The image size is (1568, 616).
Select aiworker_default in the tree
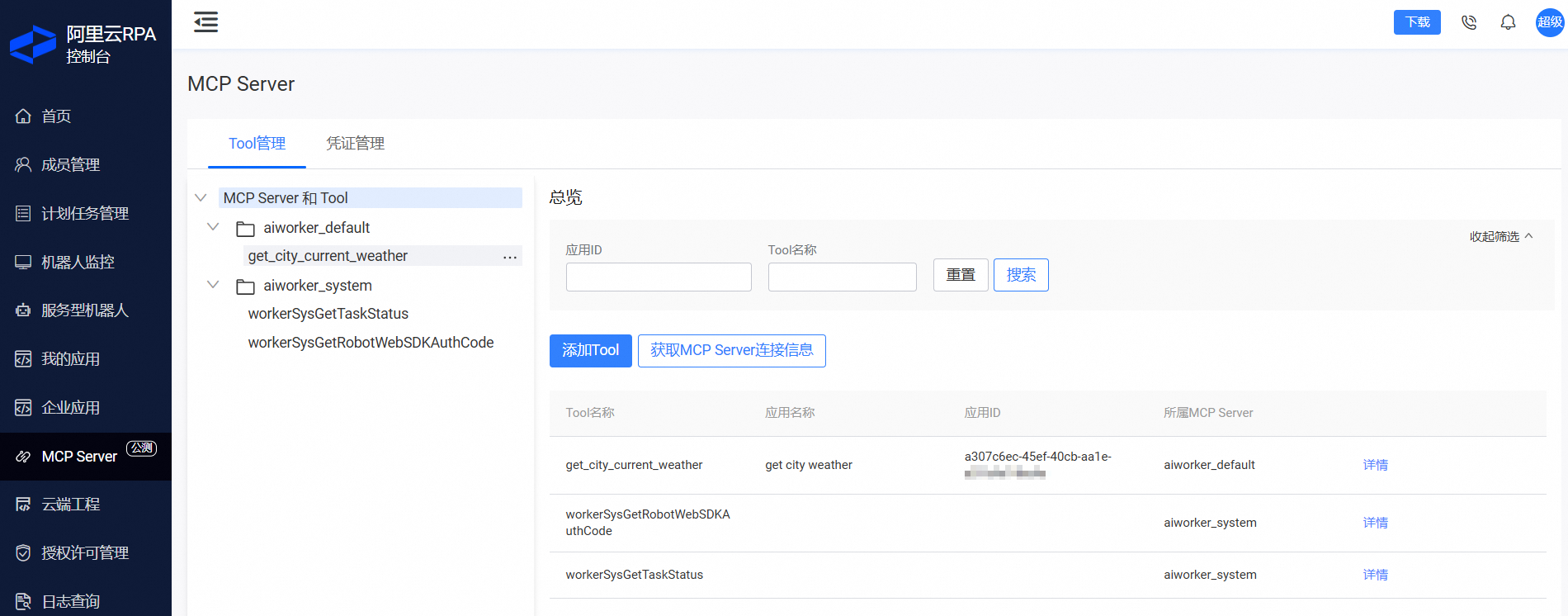coord(317,228)
